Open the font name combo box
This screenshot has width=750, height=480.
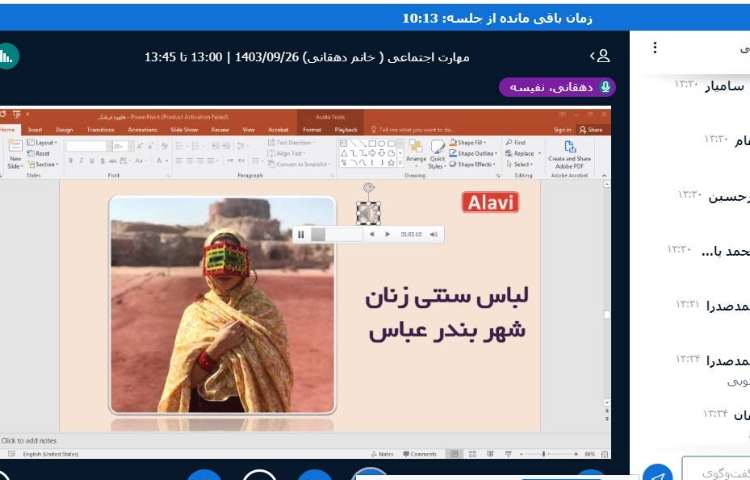(x=86, y=146)
